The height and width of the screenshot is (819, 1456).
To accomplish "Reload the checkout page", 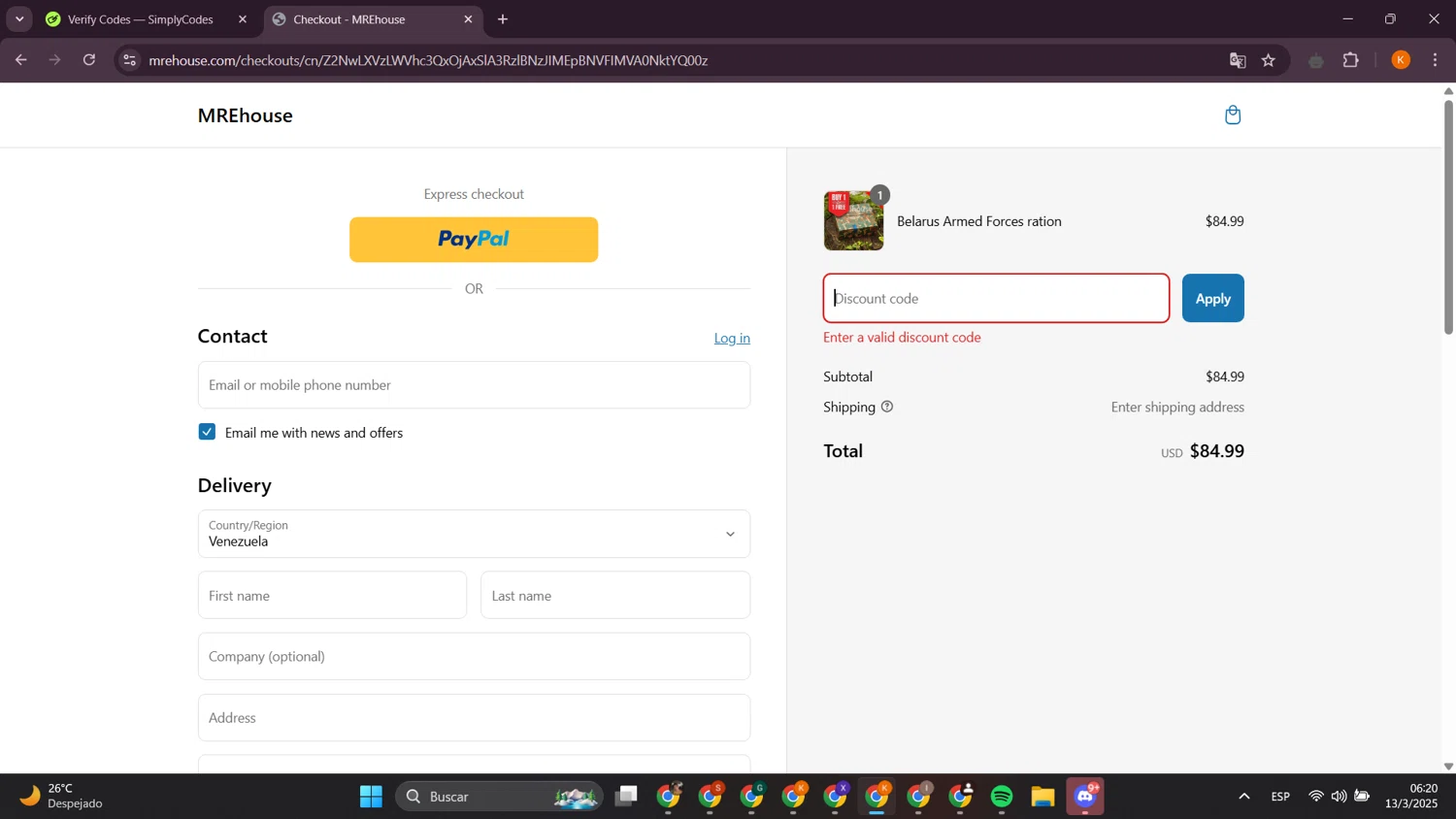I will [89, 60].
